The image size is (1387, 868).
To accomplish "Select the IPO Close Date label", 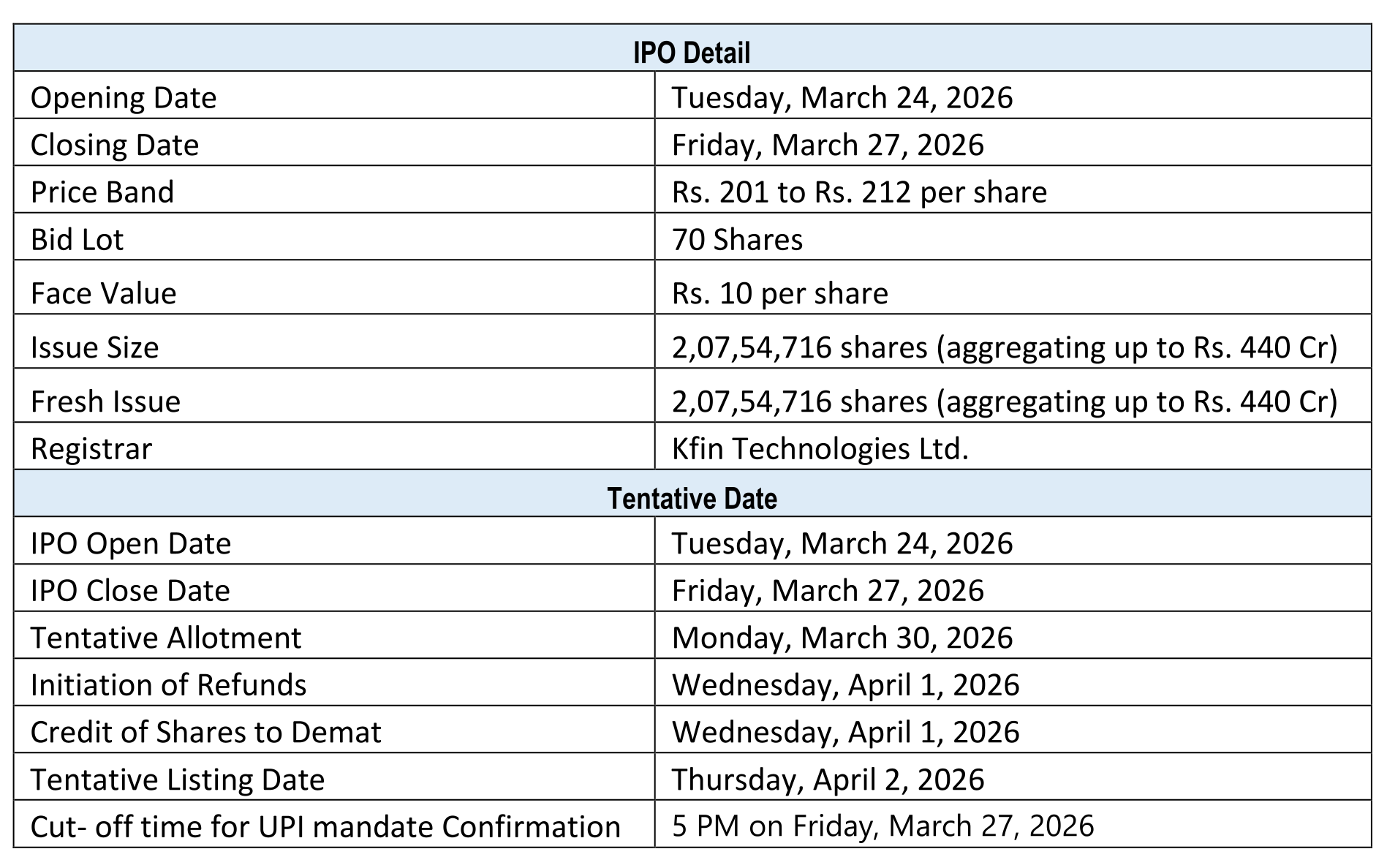I will (x=130, y=591).
